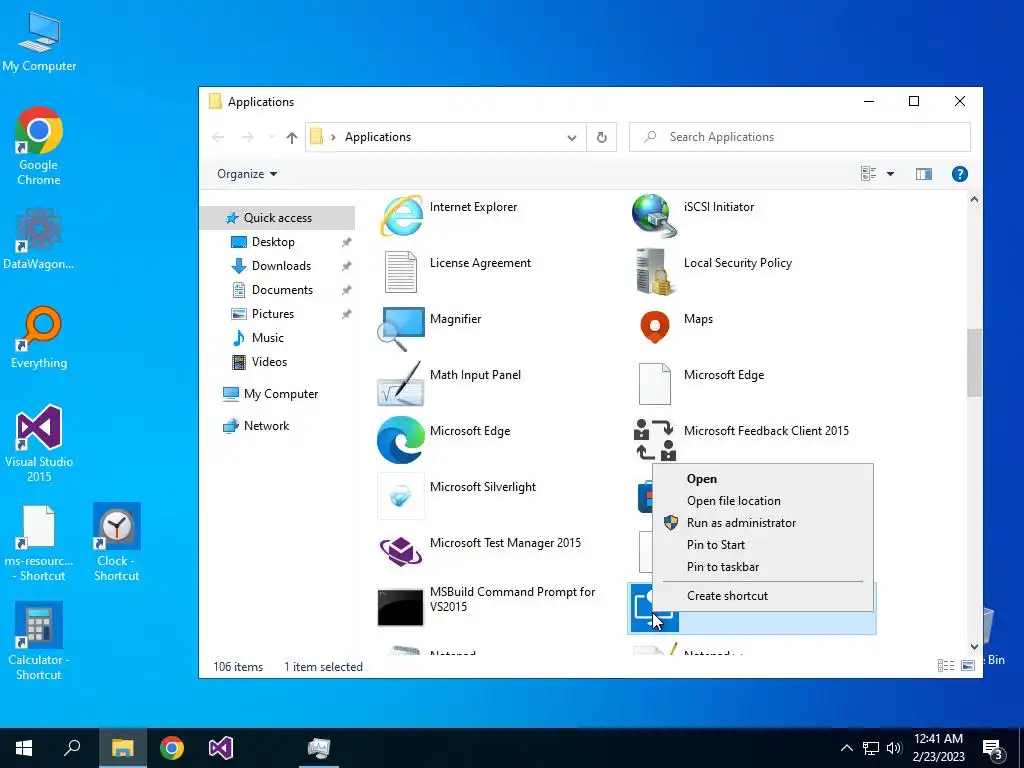Choose Open file location
The width and height of the screenshot is (1024, 768).
(x=763, y=501)
